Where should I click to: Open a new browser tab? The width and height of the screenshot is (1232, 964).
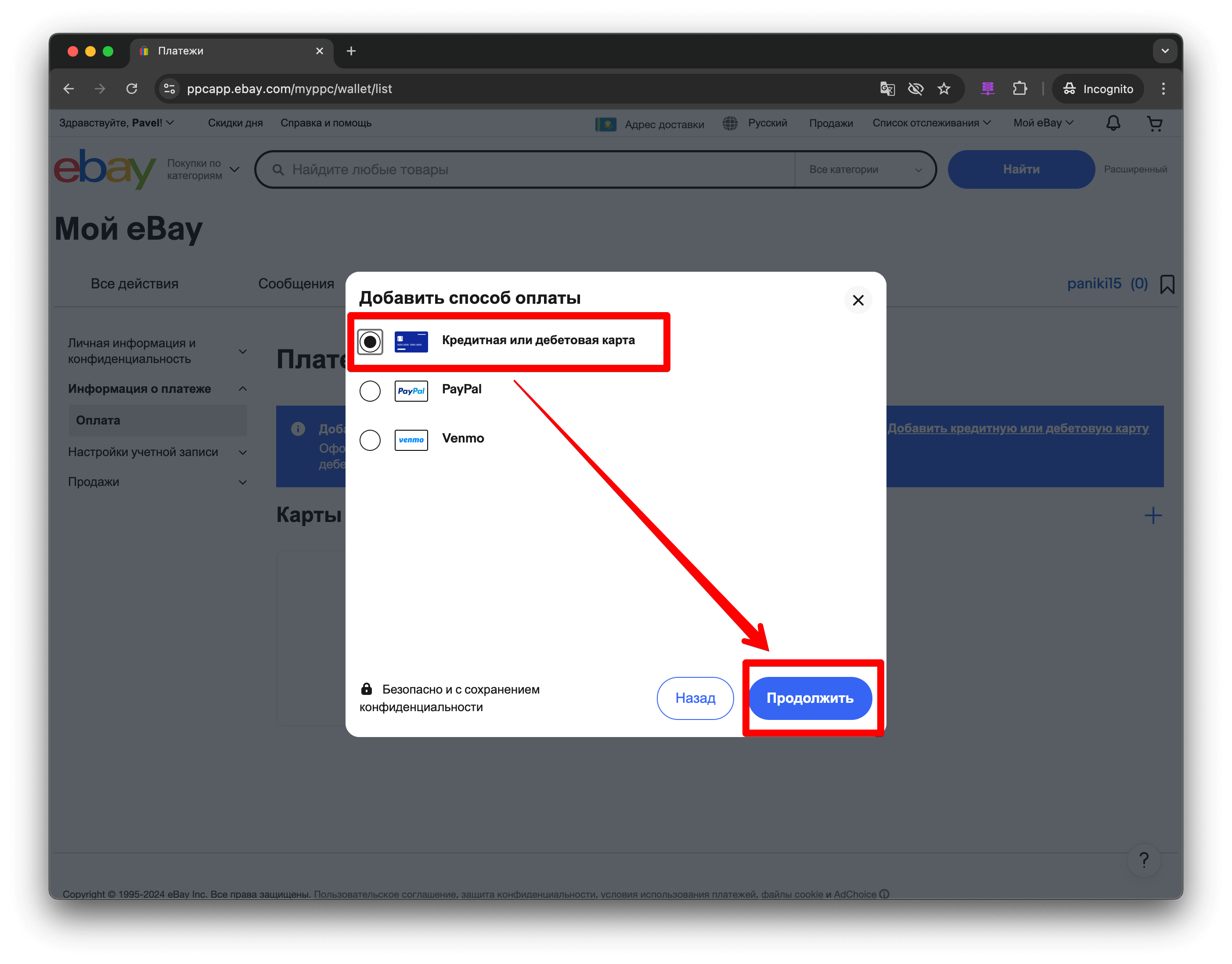pyautogui.click(x=351, y=51)
